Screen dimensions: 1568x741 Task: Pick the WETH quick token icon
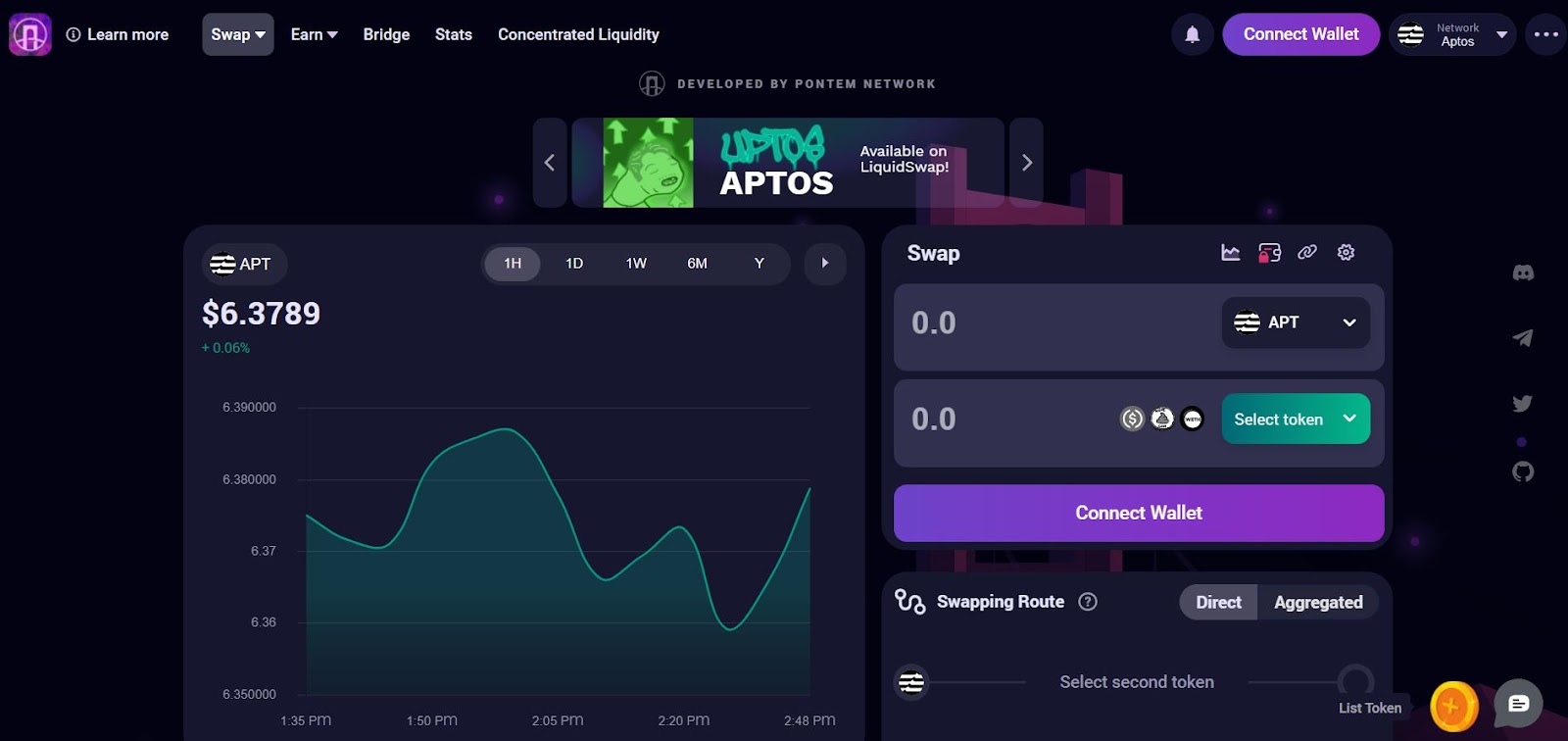click(1193, 420)
